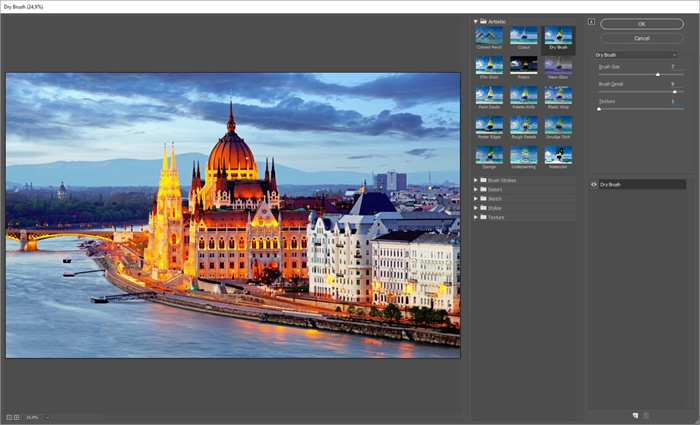The height and width of the screenshot is (425, 700).
Task: Click the new effect layer icon
Action: click(634, 414)
